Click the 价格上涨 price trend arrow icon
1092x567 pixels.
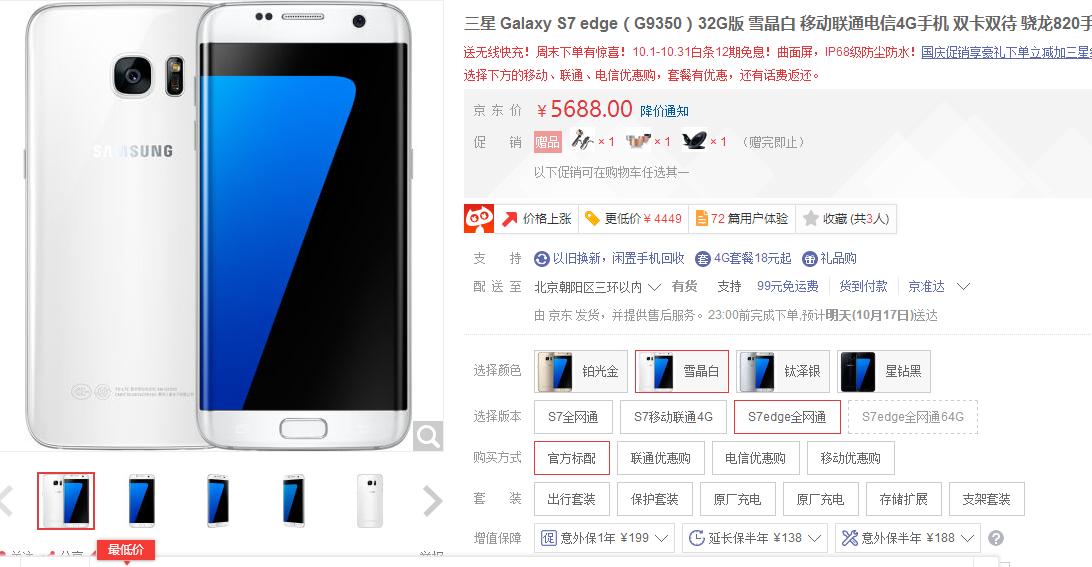[x=510, y=219]
